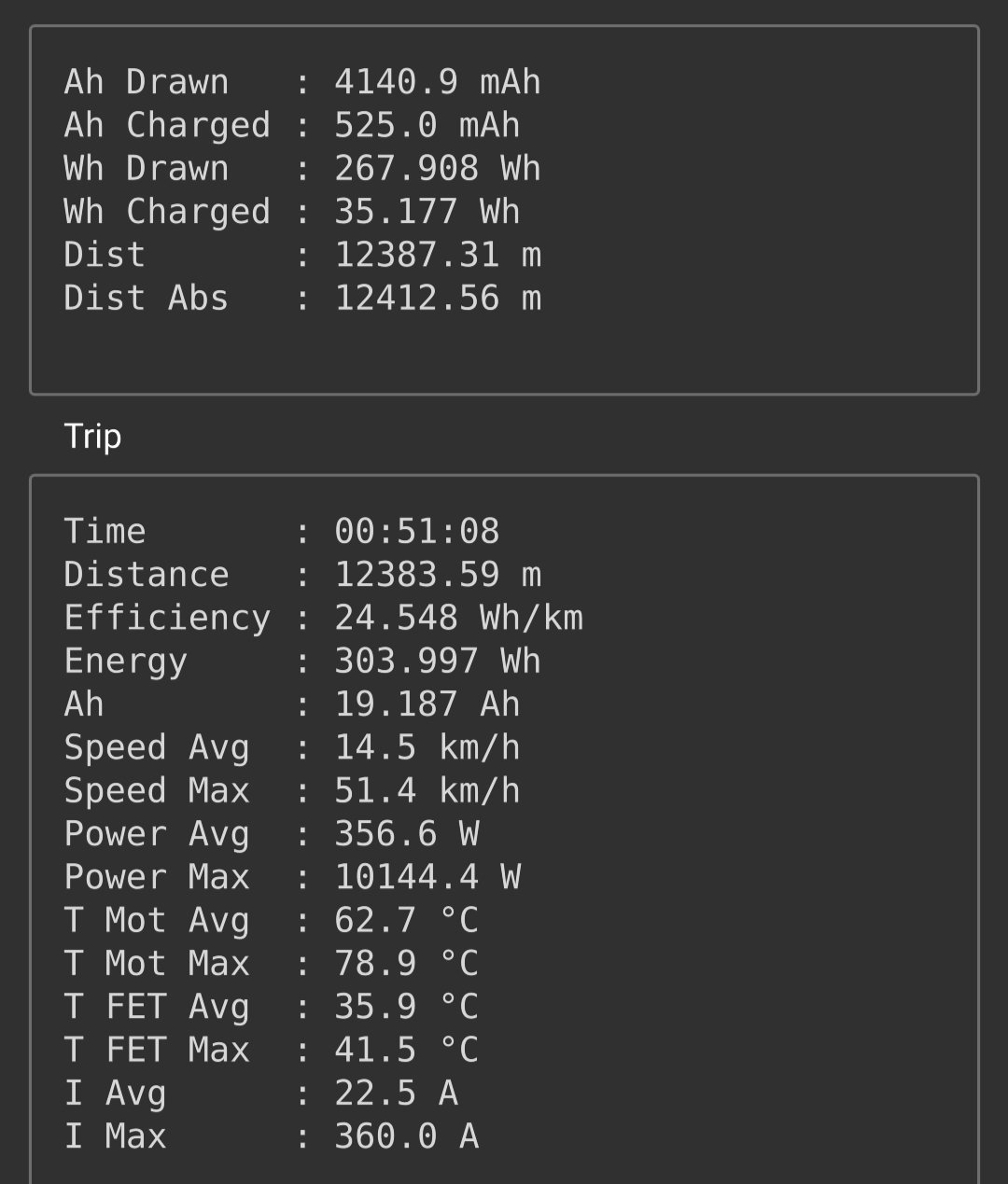Tap the 19.187 Ah trip value
1008x1184 pixels.
[427, 704]
